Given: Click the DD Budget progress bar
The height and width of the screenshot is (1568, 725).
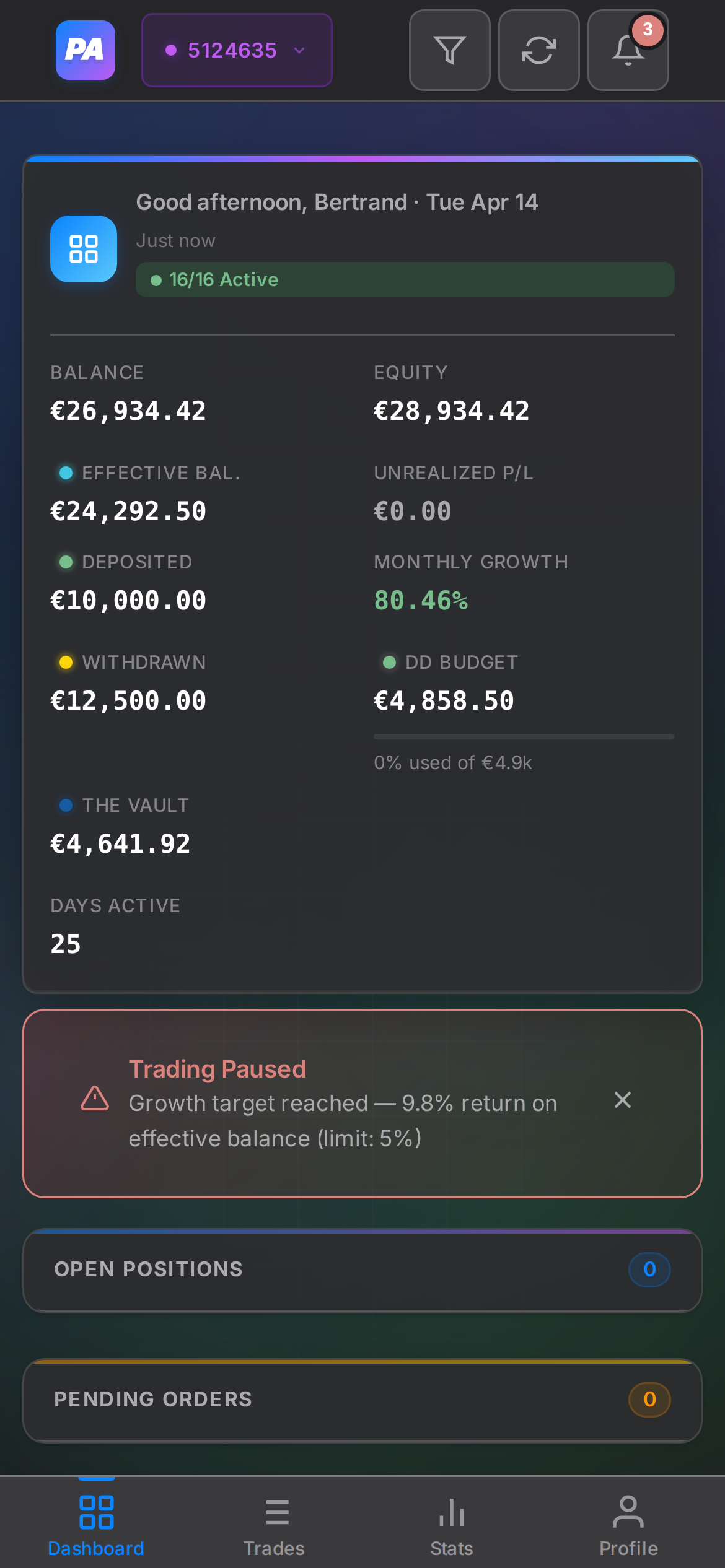Looking at the screenshot, I should coord(524,736).
